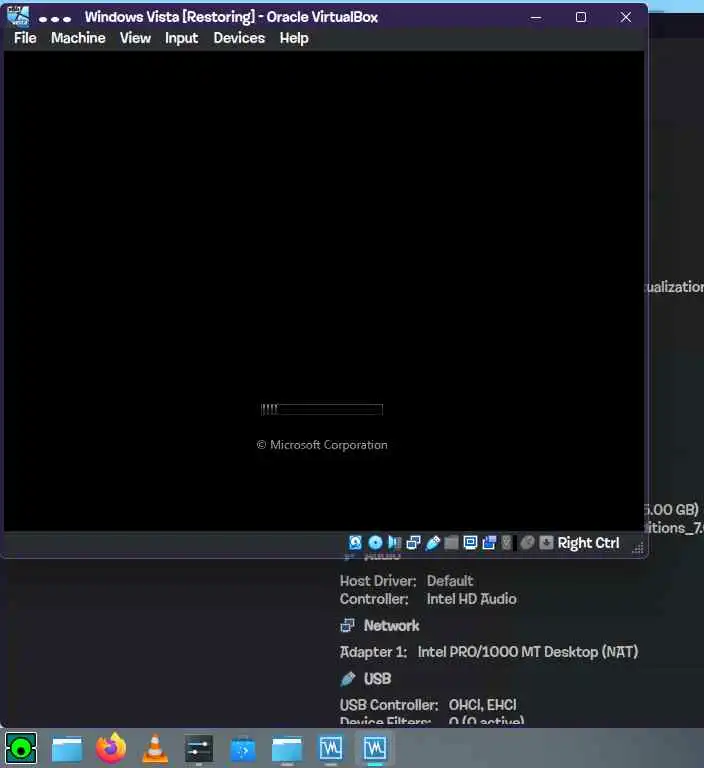Click the USB section header in VirtualBox Manager

coord(377,679)
